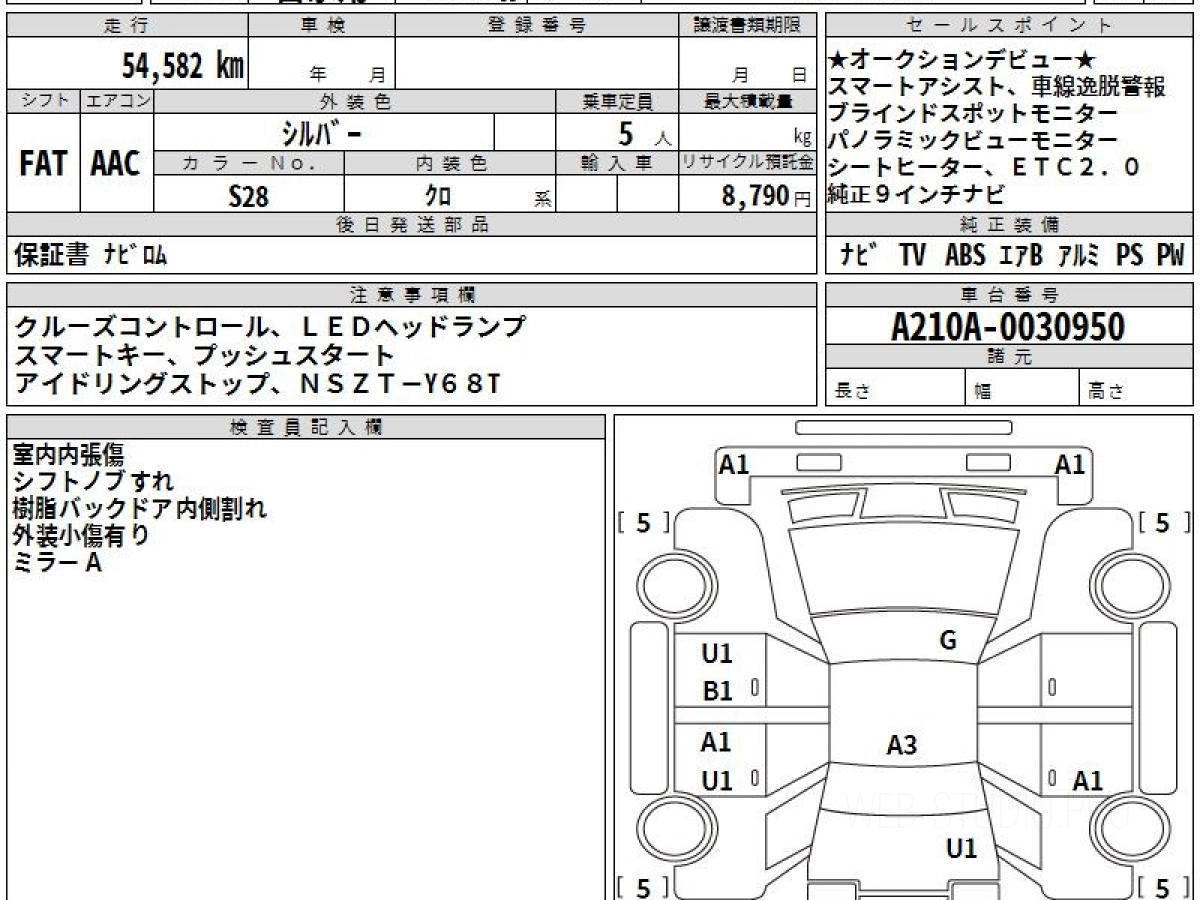Click the 内装色 header

tap(451, 163)
